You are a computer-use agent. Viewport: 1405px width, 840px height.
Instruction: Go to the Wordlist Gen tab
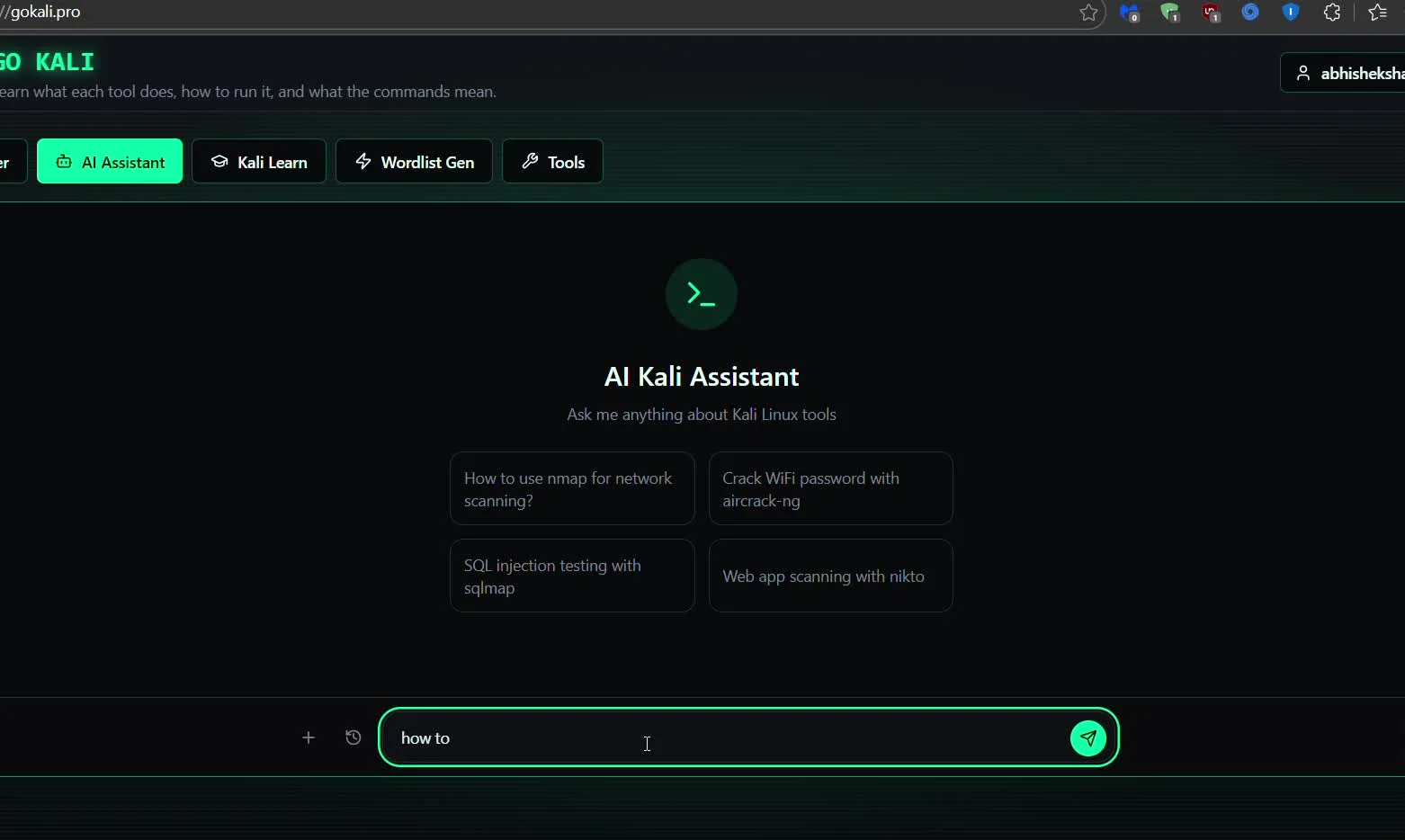tap(414, 162)
